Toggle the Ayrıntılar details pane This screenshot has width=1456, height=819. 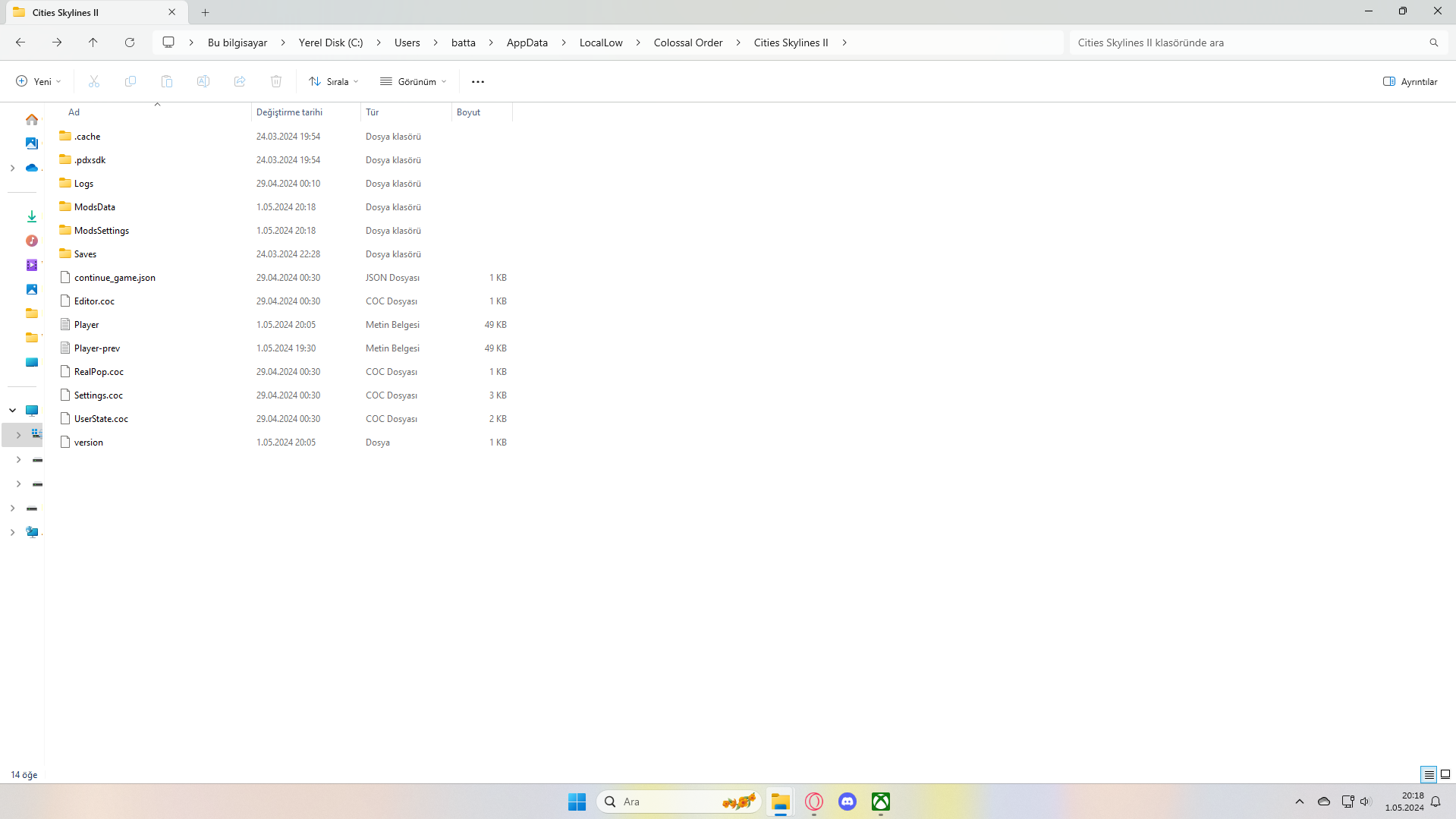click(x=1410, y=81)
